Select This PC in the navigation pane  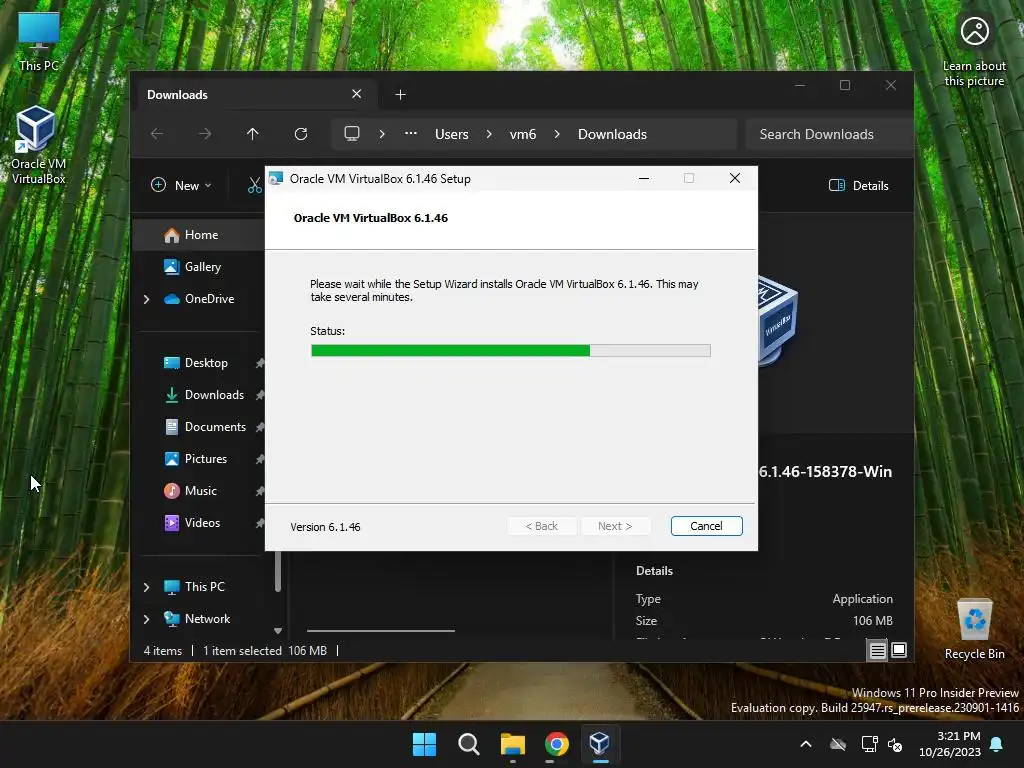(204, 586)
